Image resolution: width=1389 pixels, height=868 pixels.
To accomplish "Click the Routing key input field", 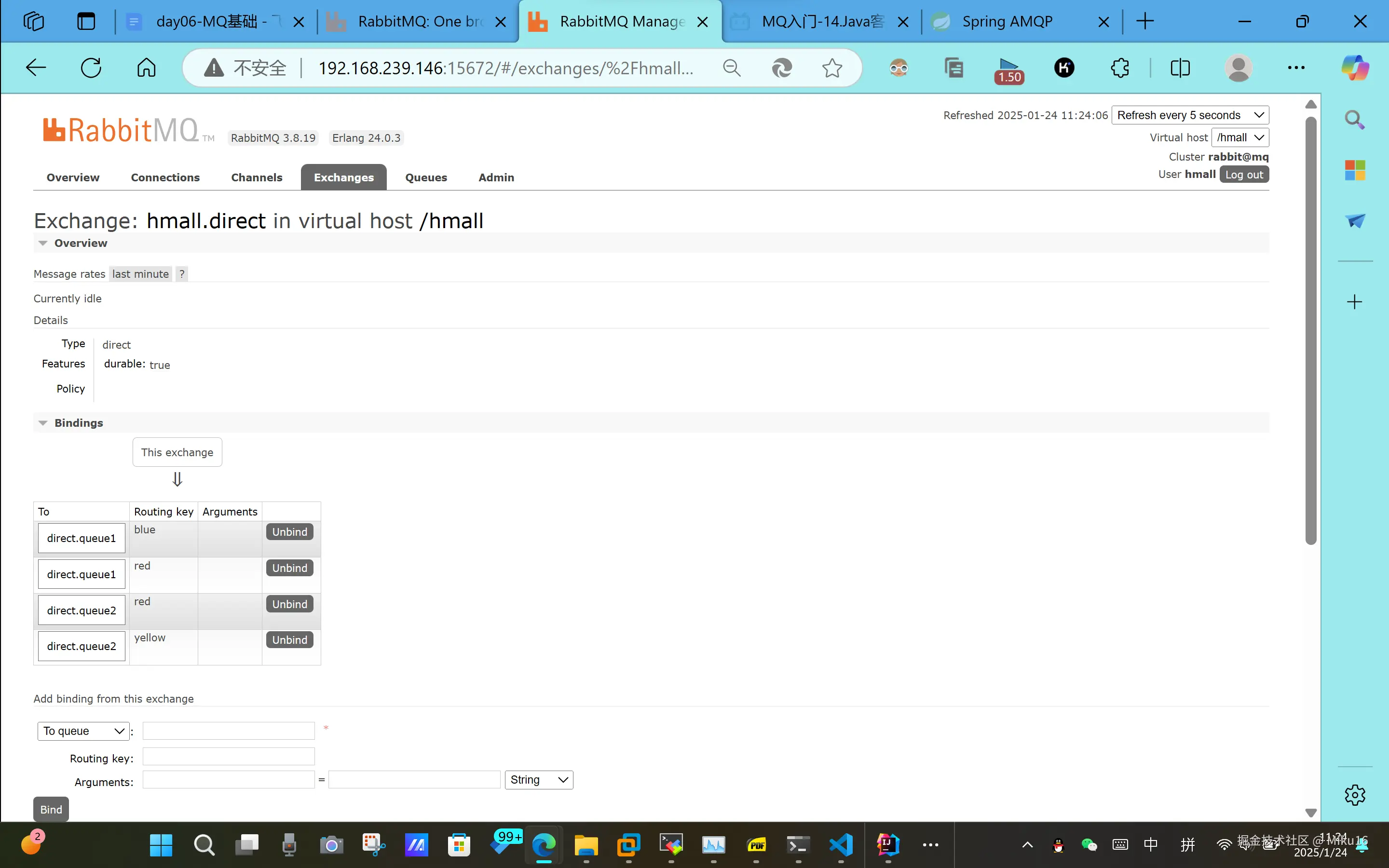I will pyautogui.click(x=229, y=757).
